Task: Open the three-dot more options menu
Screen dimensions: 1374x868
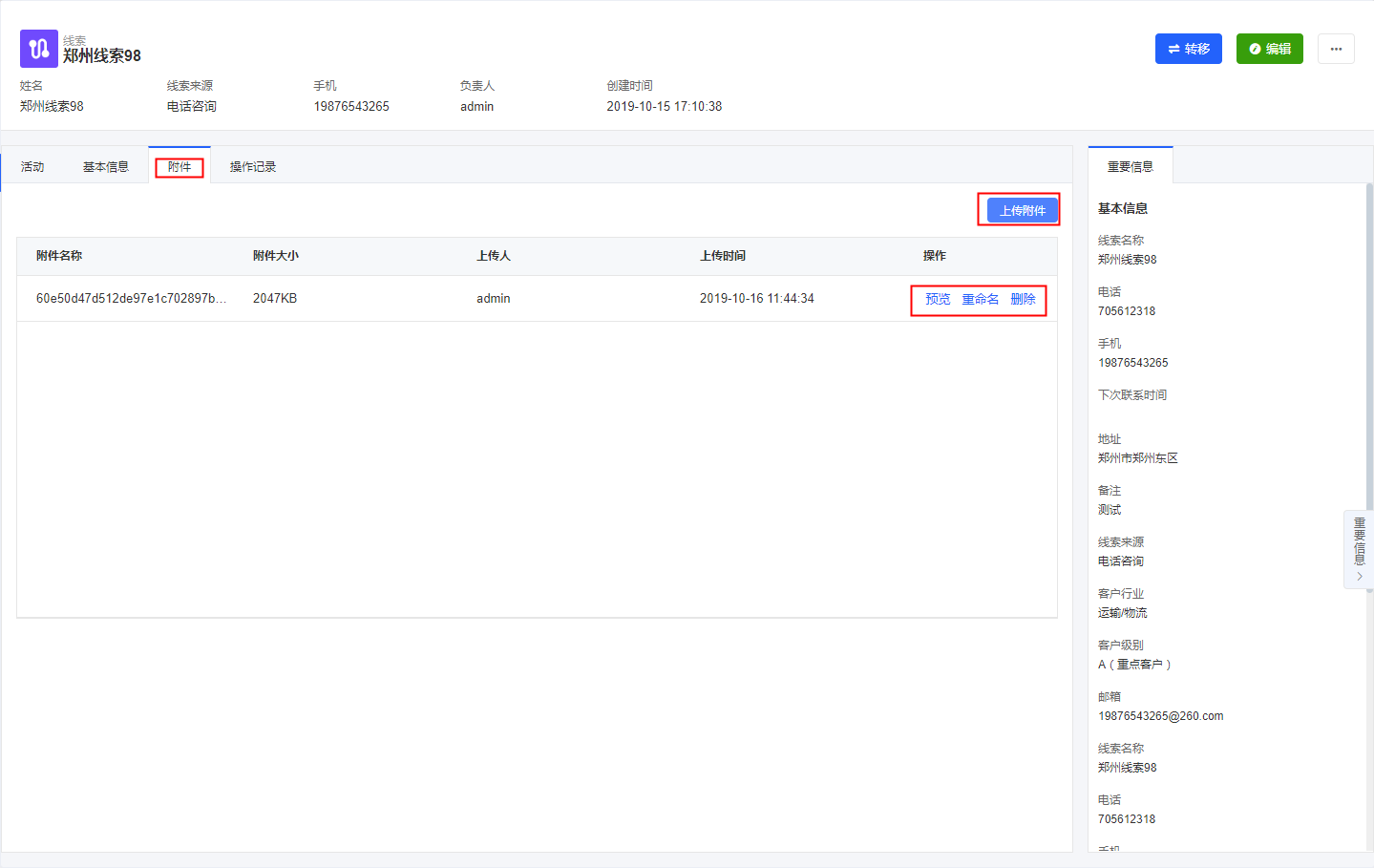Action: pos(1335,49)
